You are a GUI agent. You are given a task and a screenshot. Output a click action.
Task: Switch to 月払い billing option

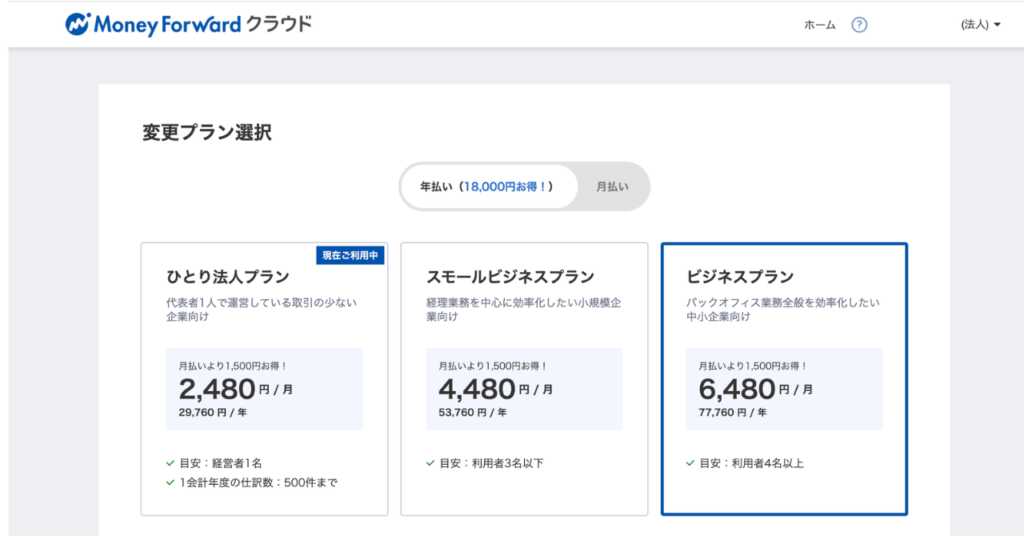coord(612,187)
